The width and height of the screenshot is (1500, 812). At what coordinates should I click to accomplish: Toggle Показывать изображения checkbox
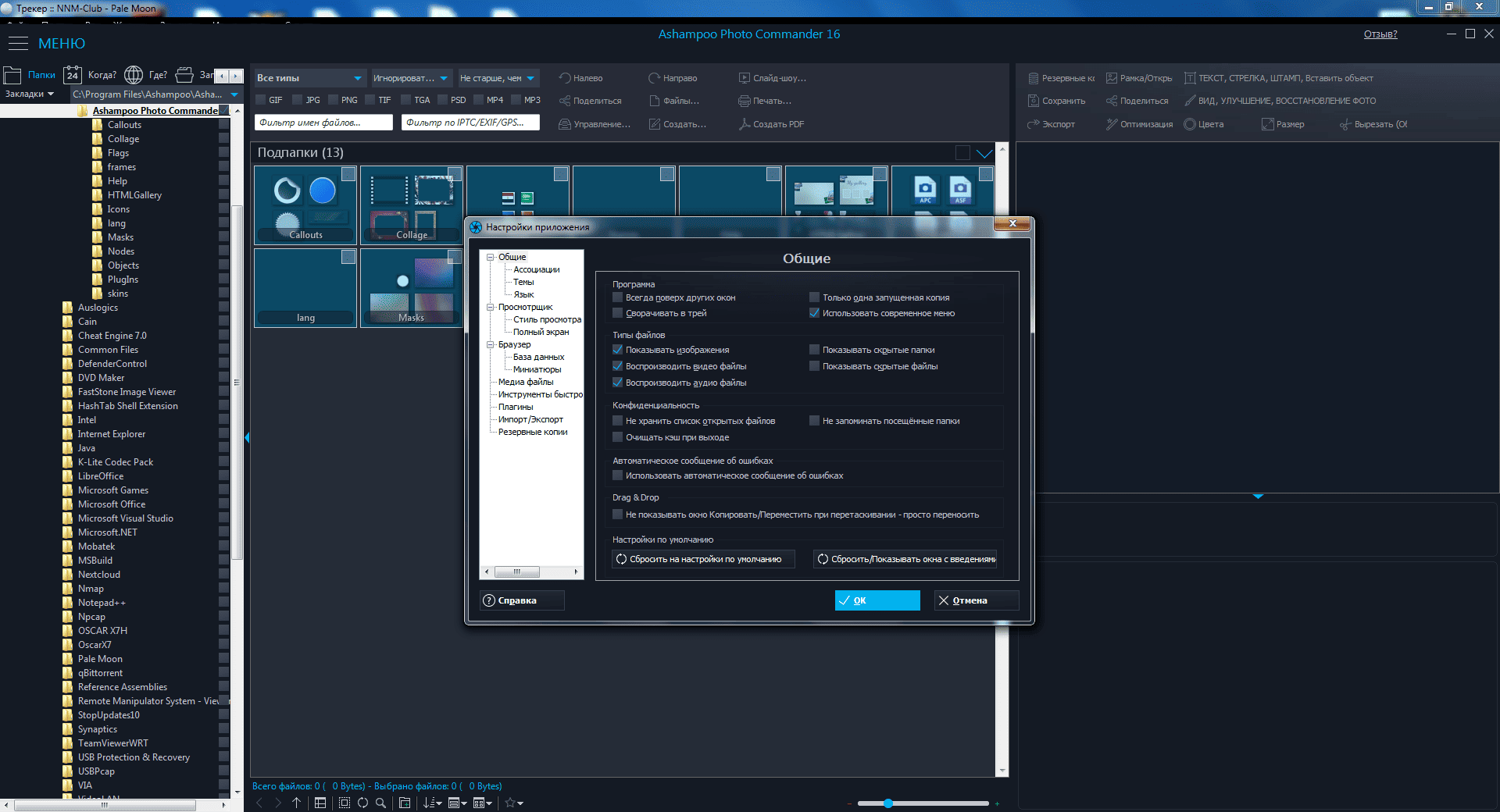618,350
